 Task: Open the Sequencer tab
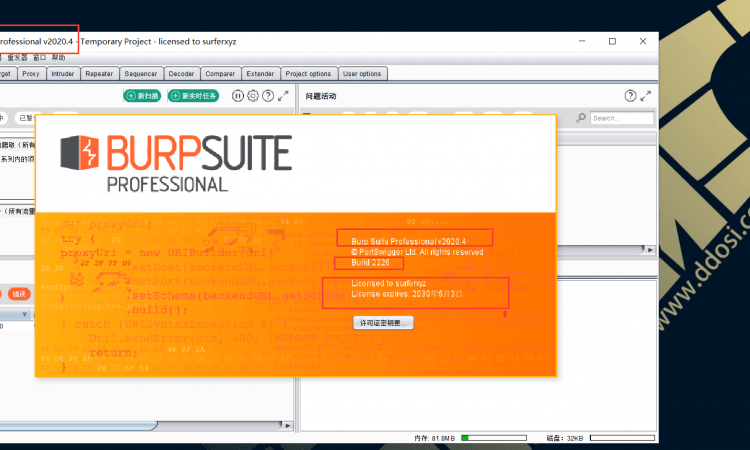click(141, 74)
